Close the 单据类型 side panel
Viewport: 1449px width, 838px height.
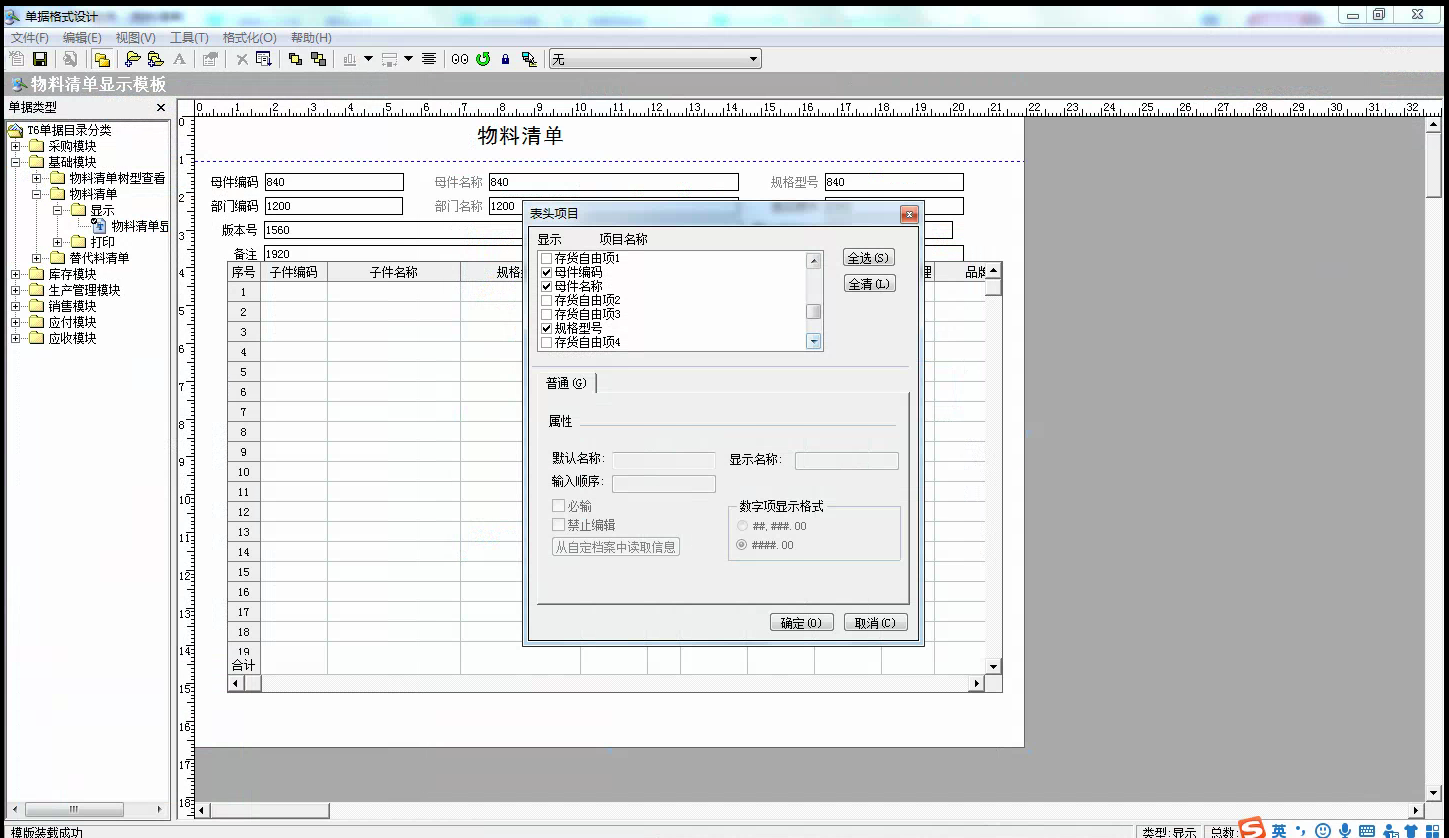click(160, 107)
